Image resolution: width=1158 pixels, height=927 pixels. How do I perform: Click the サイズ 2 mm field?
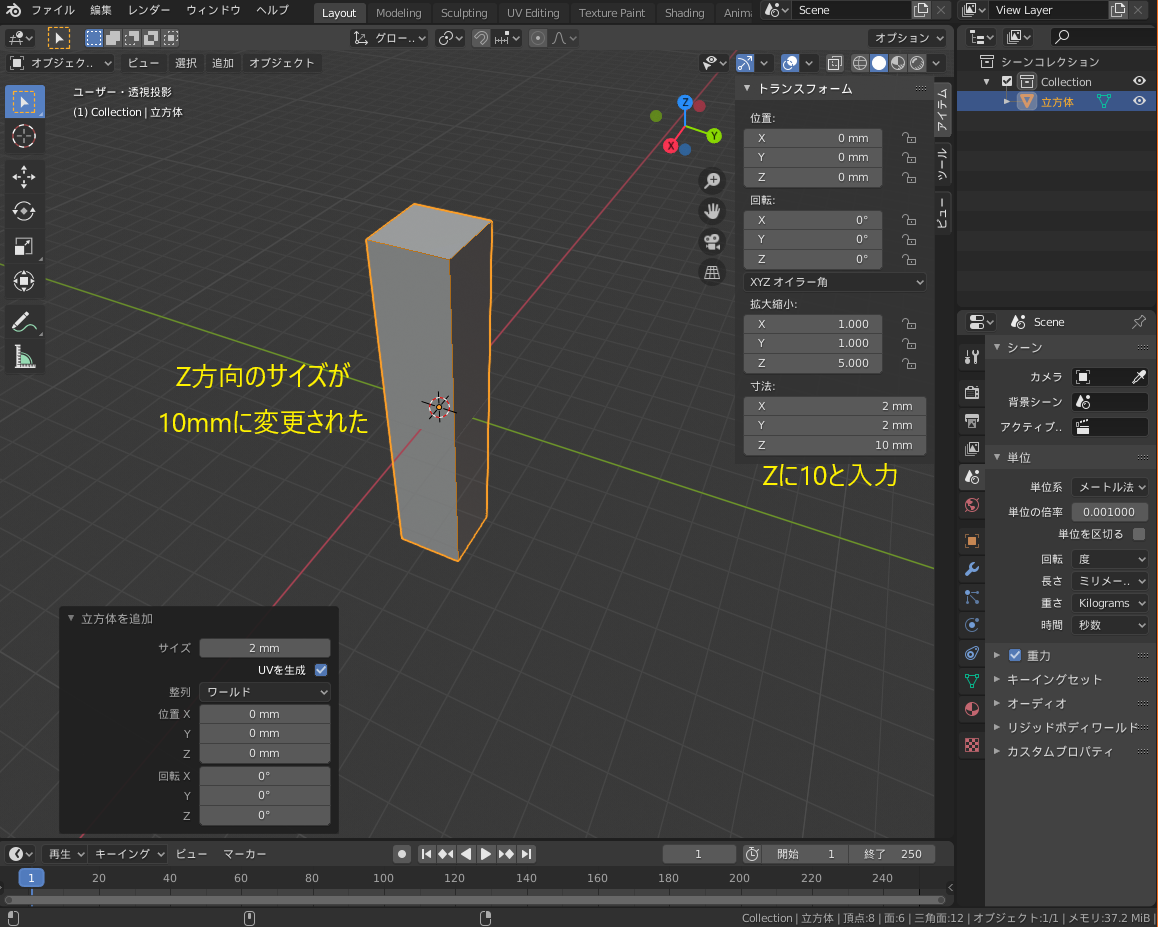(x=264, y=648)
